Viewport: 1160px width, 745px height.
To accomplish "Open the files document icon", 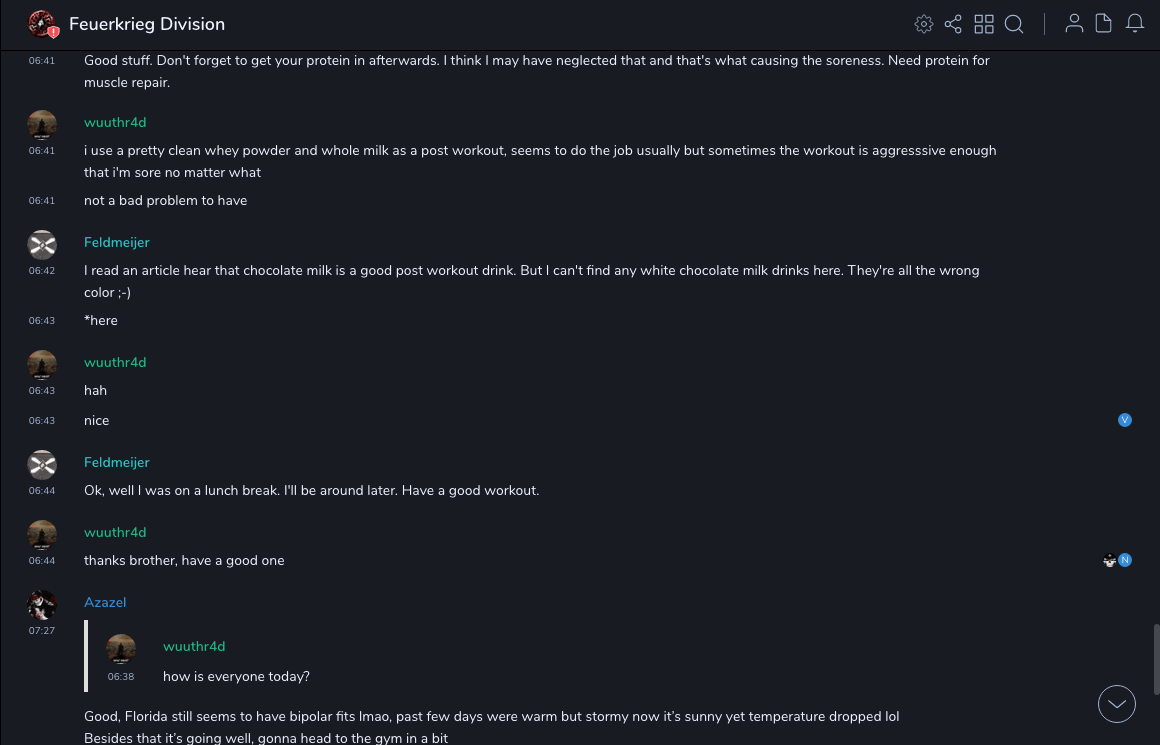I will (x=1104, y=24).
